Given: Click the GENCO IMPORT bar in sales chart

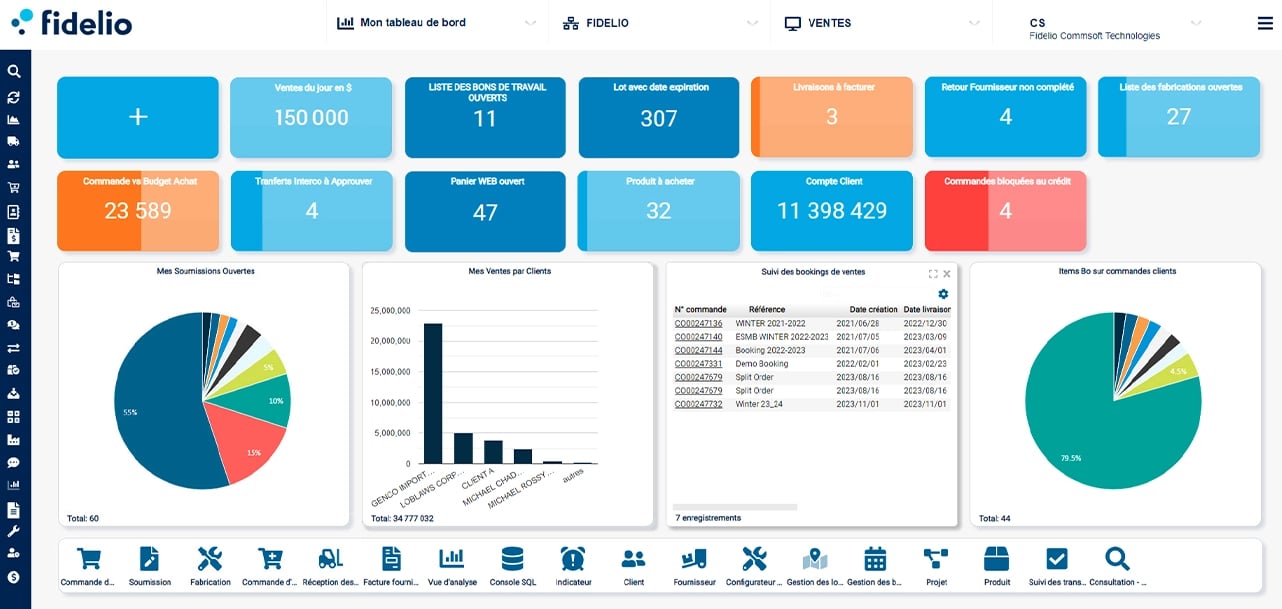Looking at the screenshot, I should (433, 393).
